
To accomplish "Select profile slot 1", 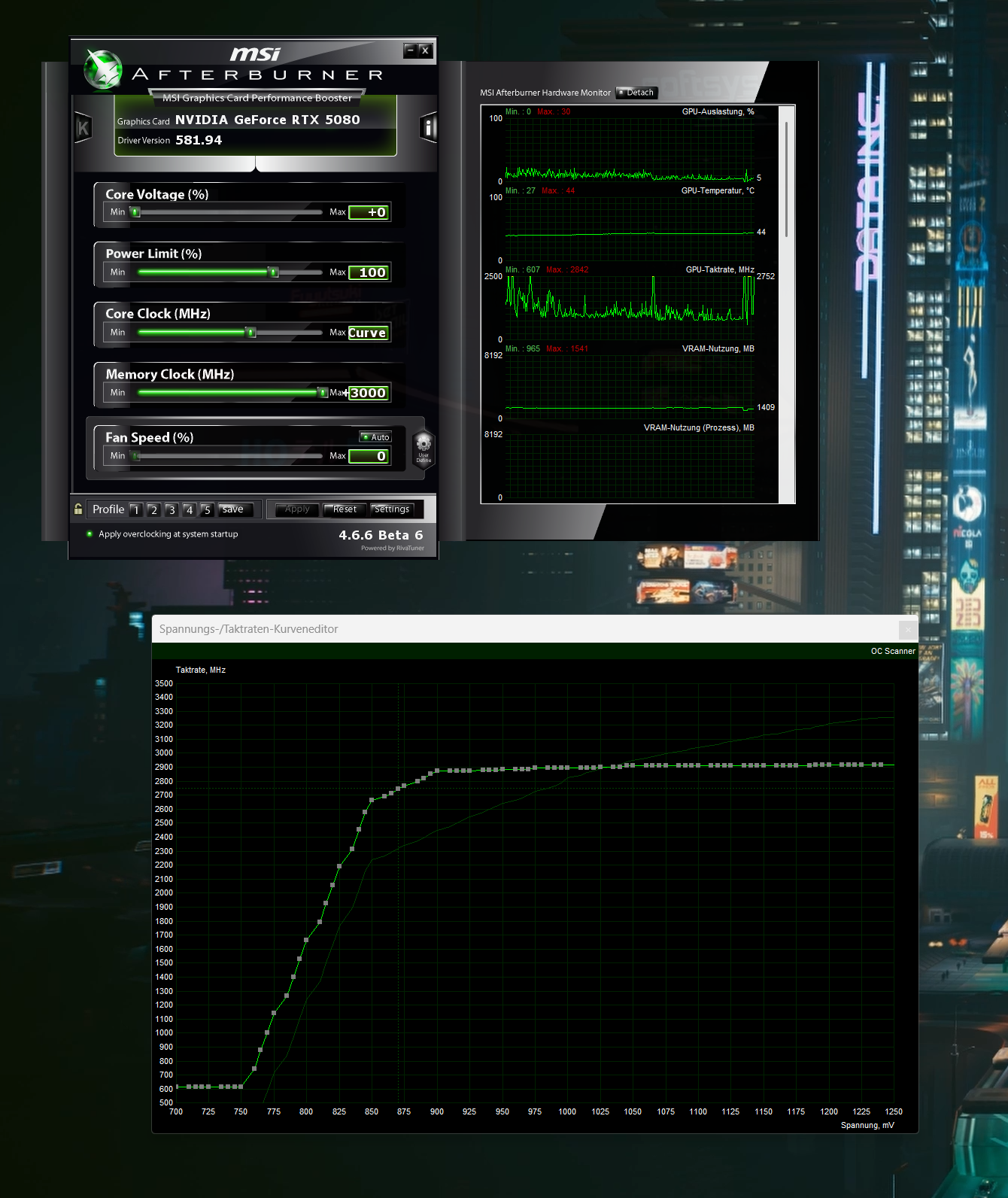I will (136, 509).
